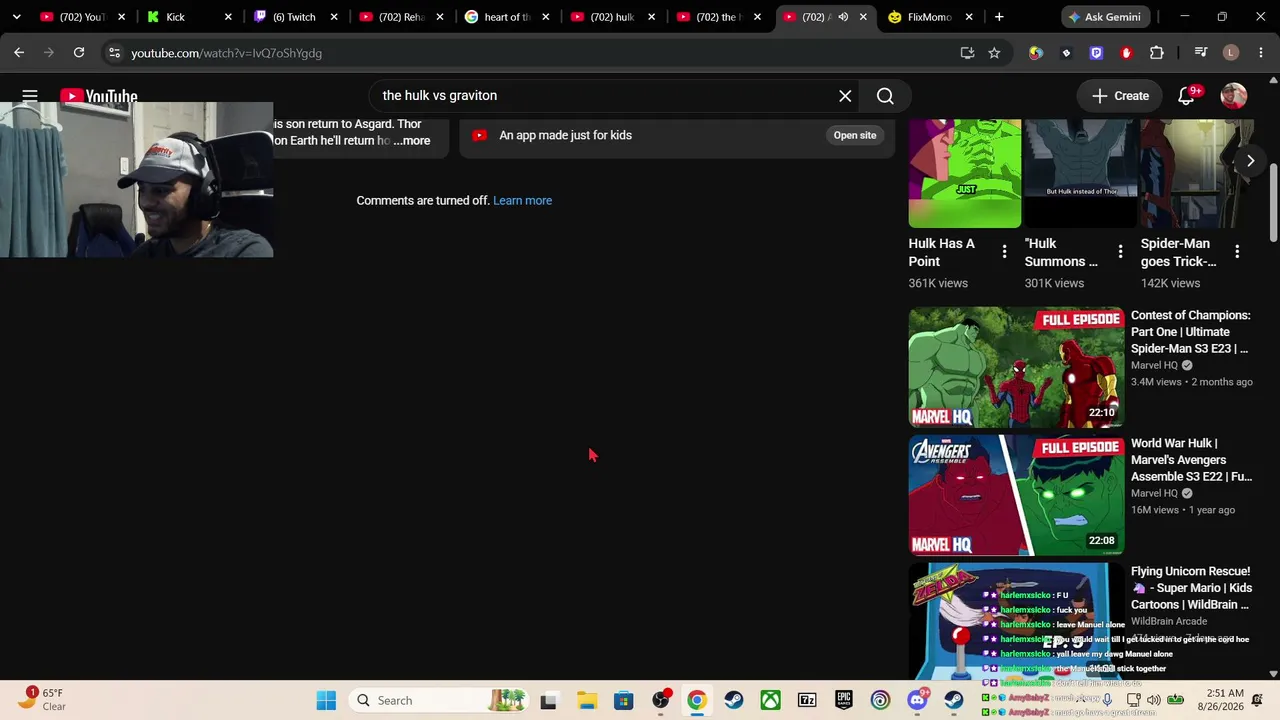This screenshot has width=1280, height=720.
Task: Open the tab search dropdown
Action: [x=16, y=17]
